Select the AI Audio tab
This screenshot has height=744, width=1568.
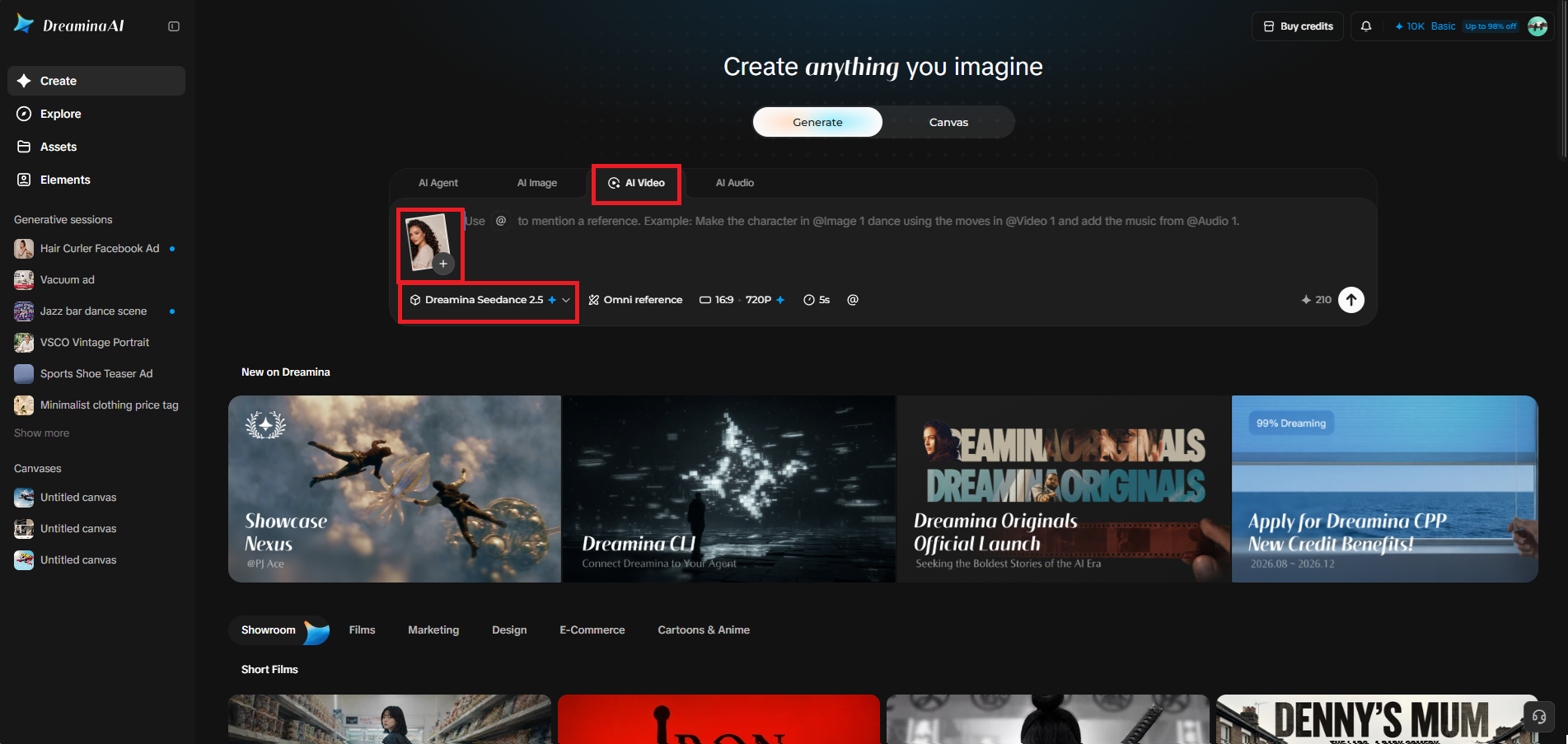click(735, 183)
